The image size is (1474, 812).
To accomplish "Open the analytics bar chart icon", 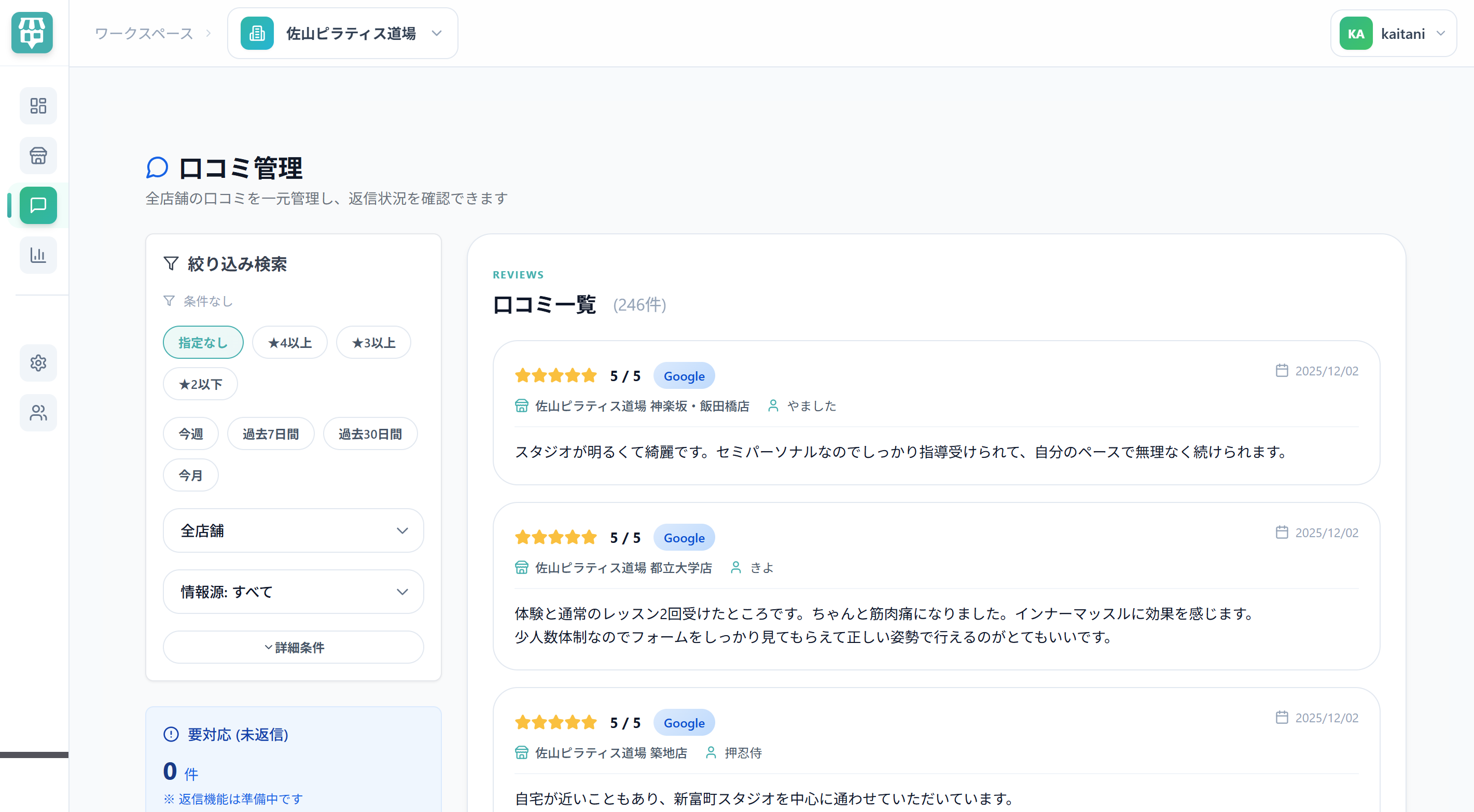I will coord(38,255).
